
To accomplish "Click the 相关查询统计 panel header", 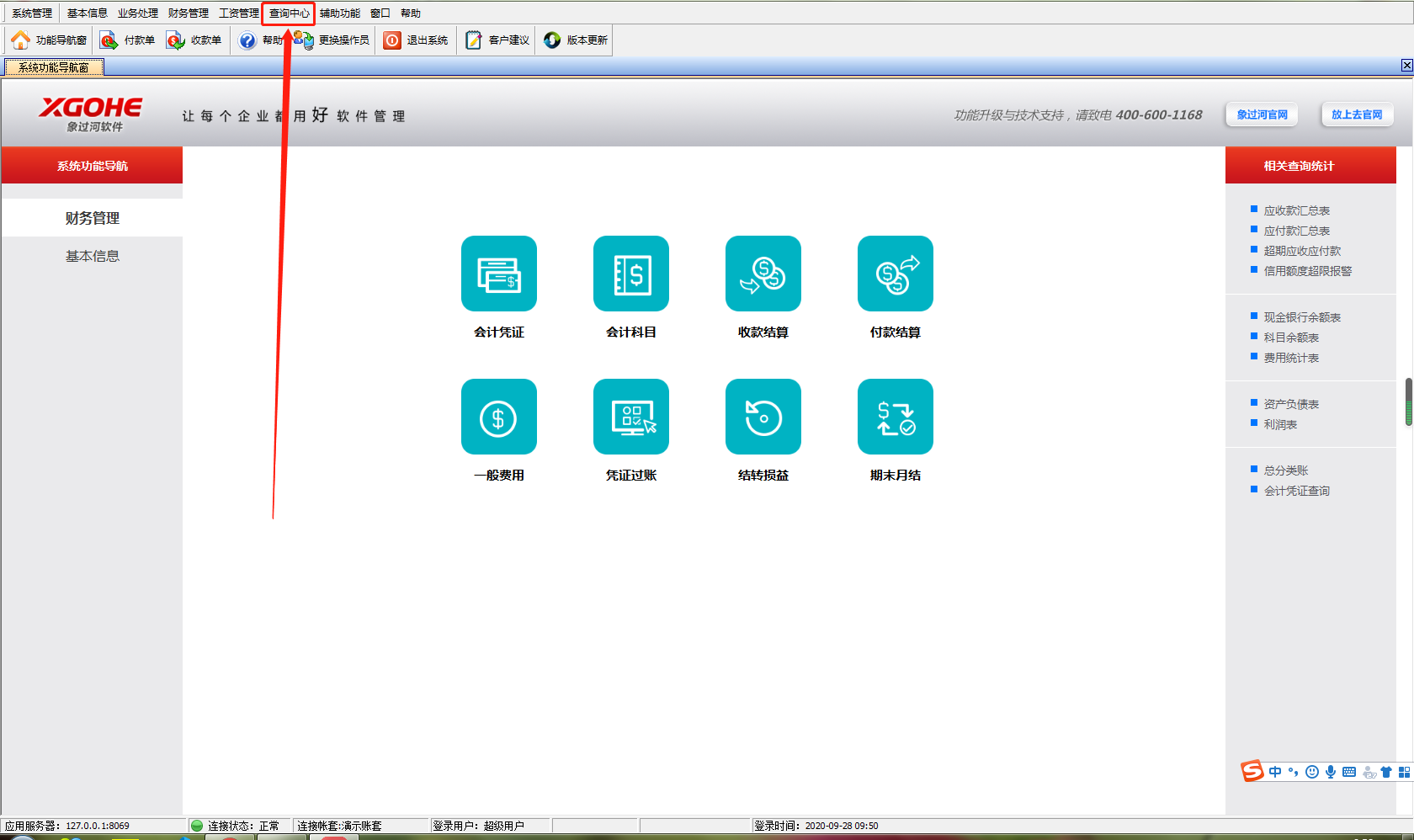I will click(1310, 165).
